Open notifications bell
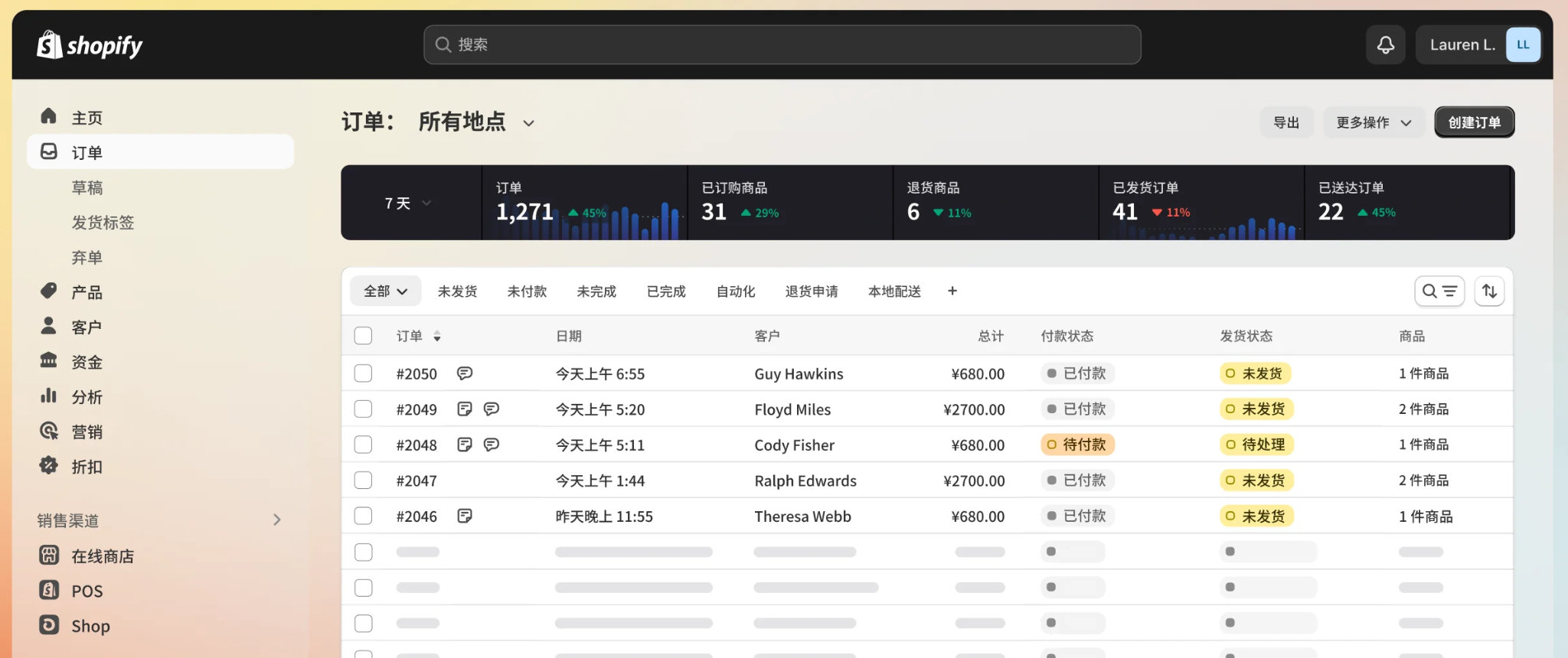The height and width of the screenshot is (658, 1568). tap(1385, 45)
